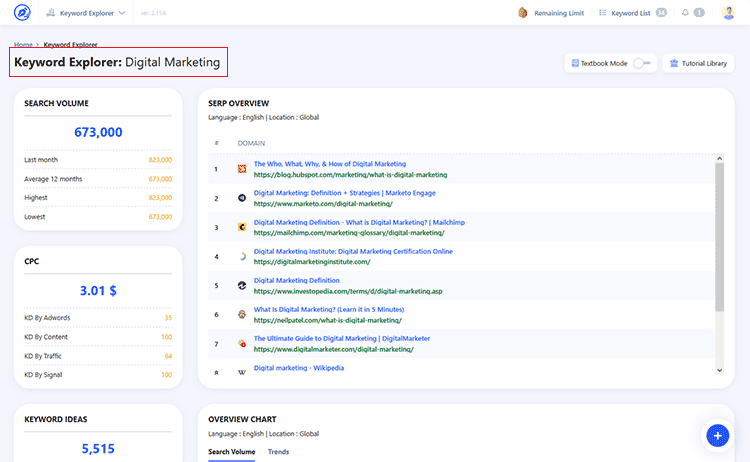
Task: Click the DOMAIN column header
Action: [x=251, y=143]
